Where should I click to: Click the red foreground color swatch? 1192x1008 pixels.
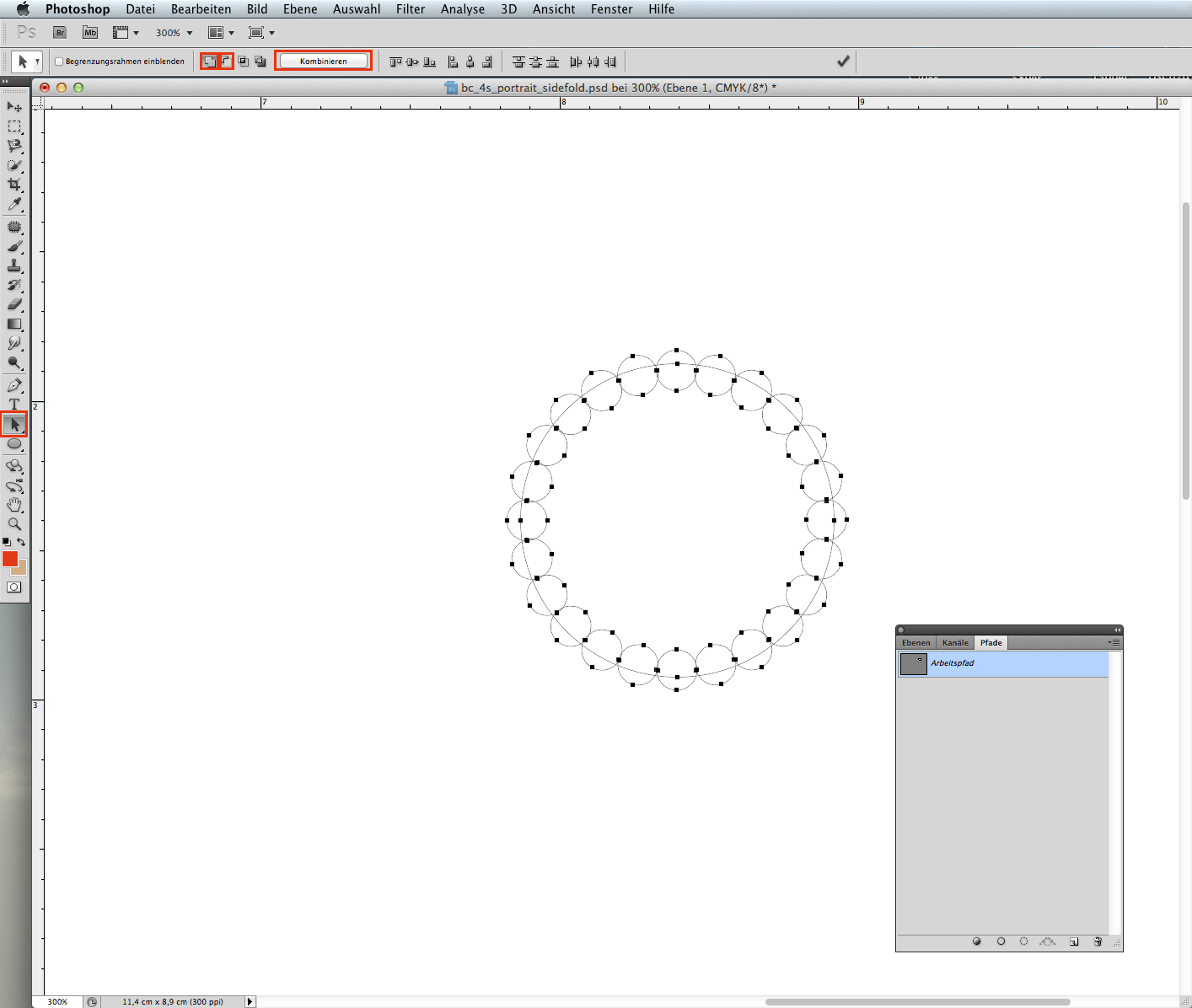[10, 559]
